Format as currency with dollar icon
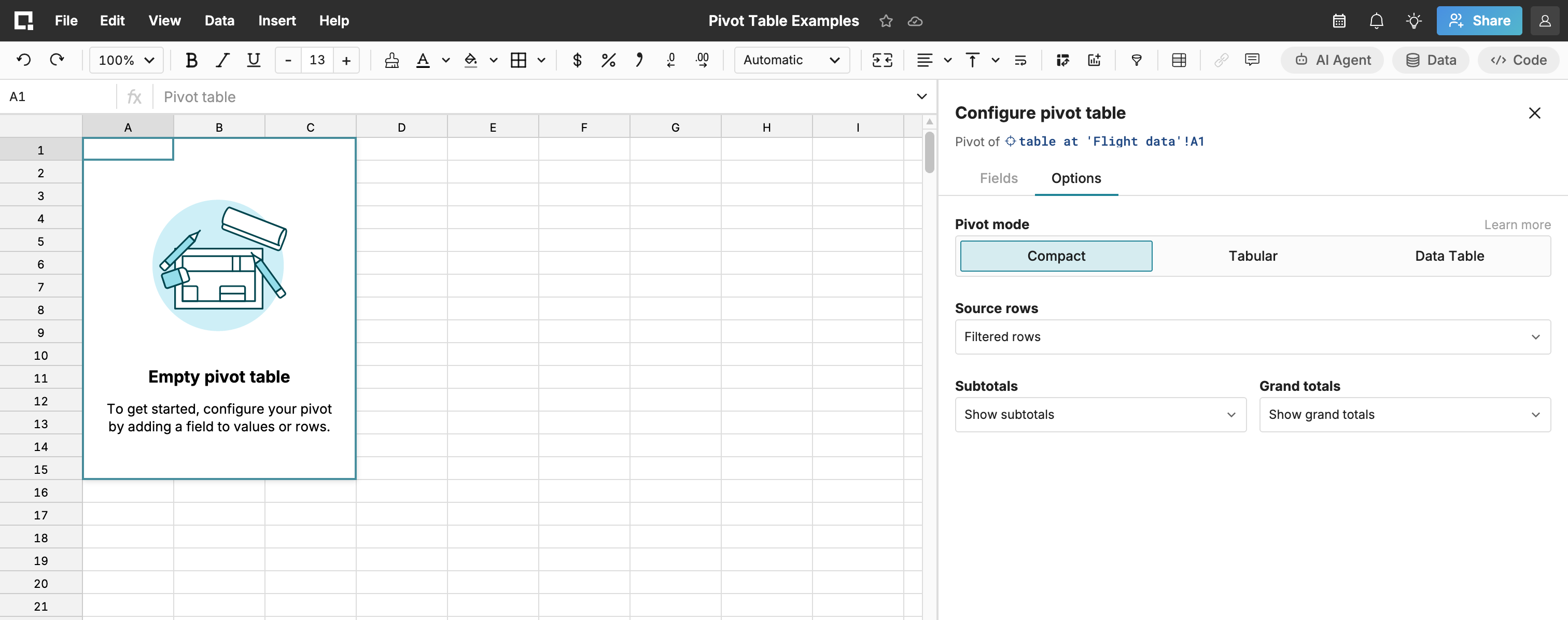This screenshot has width=1568, height=620. coord(577,60)
